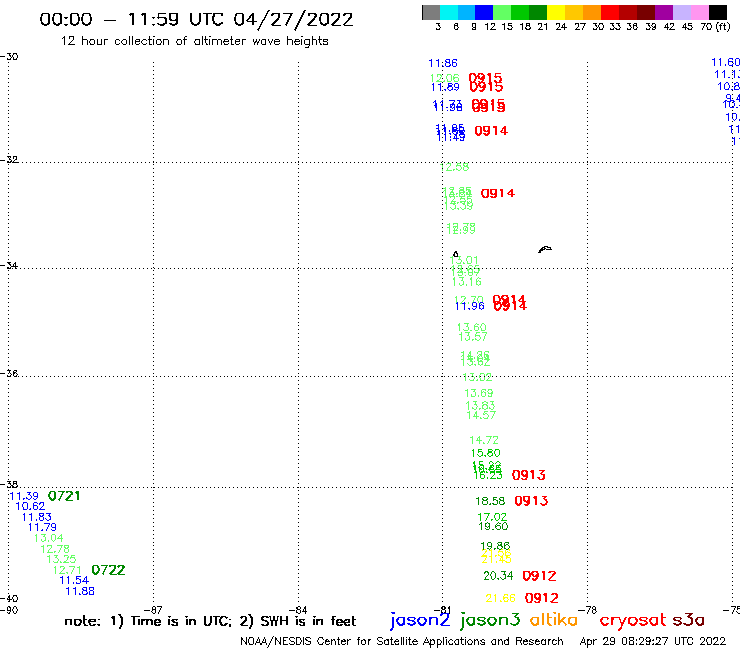
Task: Click the 'NOAA/NESDIS Center for Satellite Applications and Research' footer
Action: click(402, 642)
